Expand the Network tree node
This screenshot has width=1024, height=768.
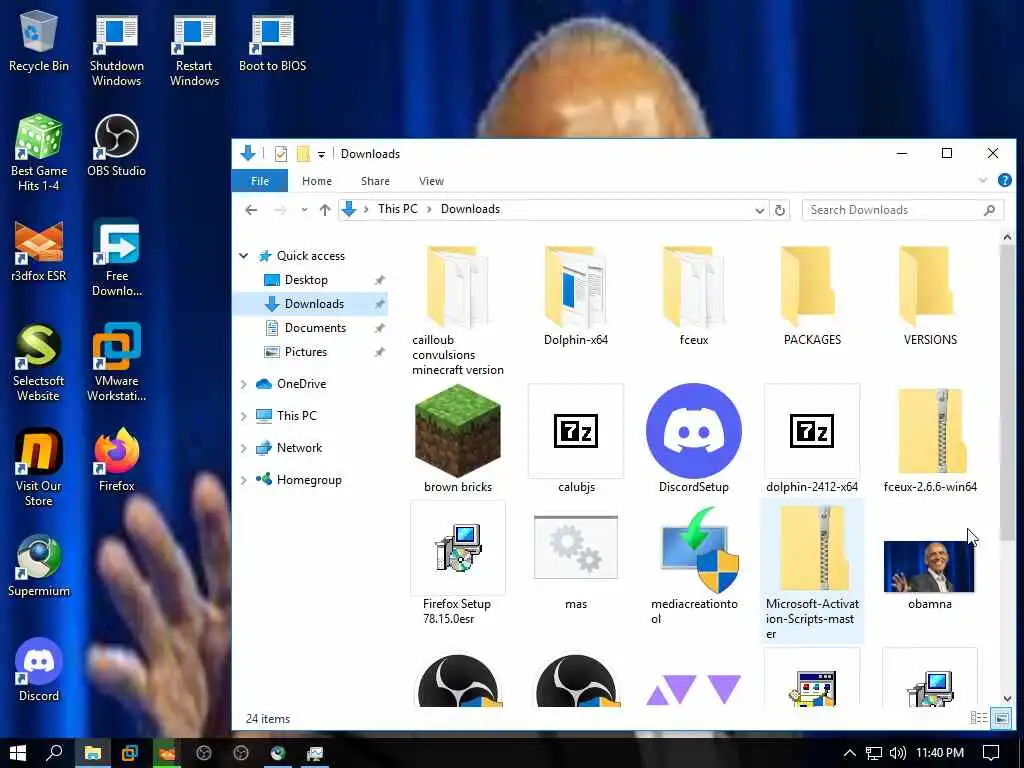click(x=244, y=448)
